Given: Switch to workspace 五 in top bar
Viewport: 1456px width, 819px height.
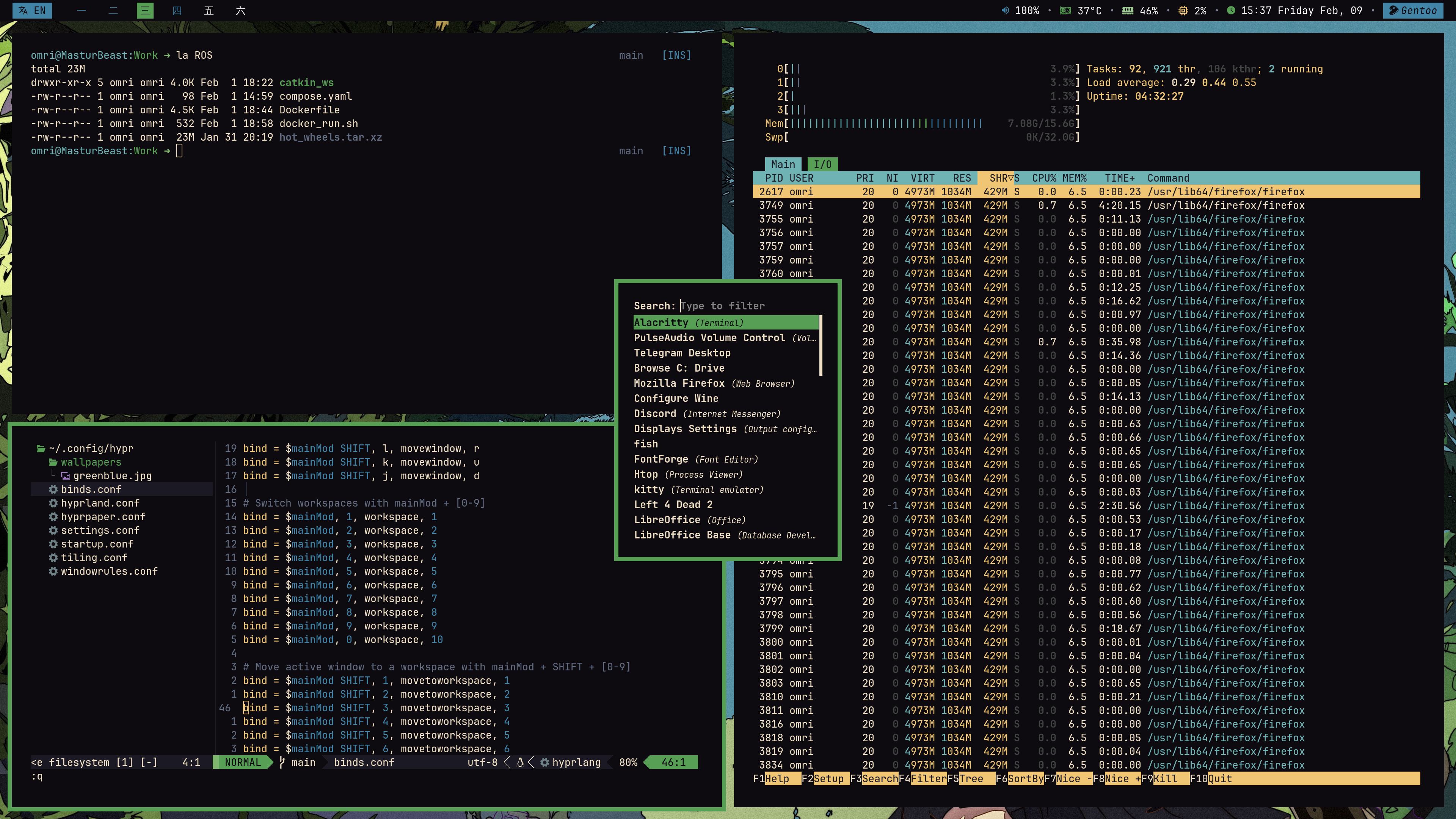Looking at the screenshot, I should click(x=209, y=10).
